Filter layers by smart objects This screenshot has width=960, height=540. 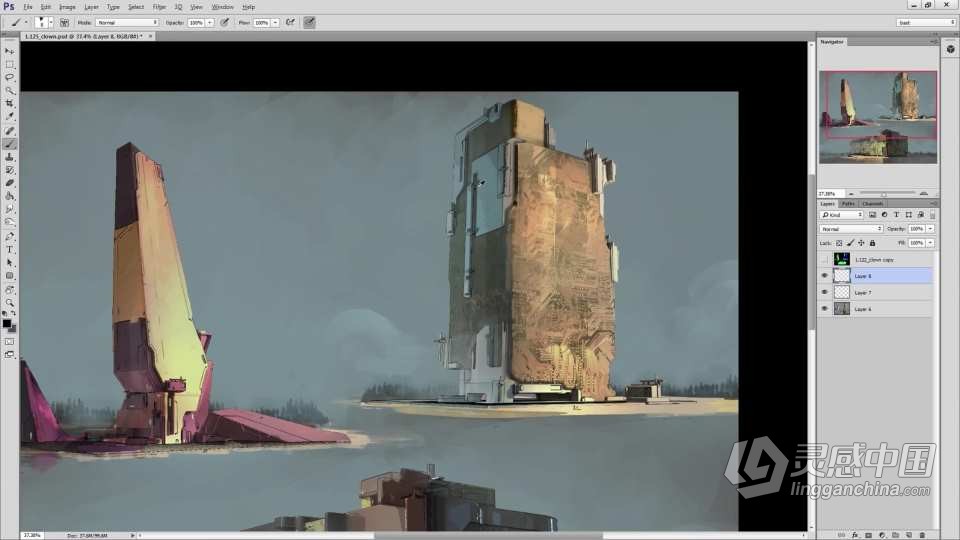click(x=920, y=215)
